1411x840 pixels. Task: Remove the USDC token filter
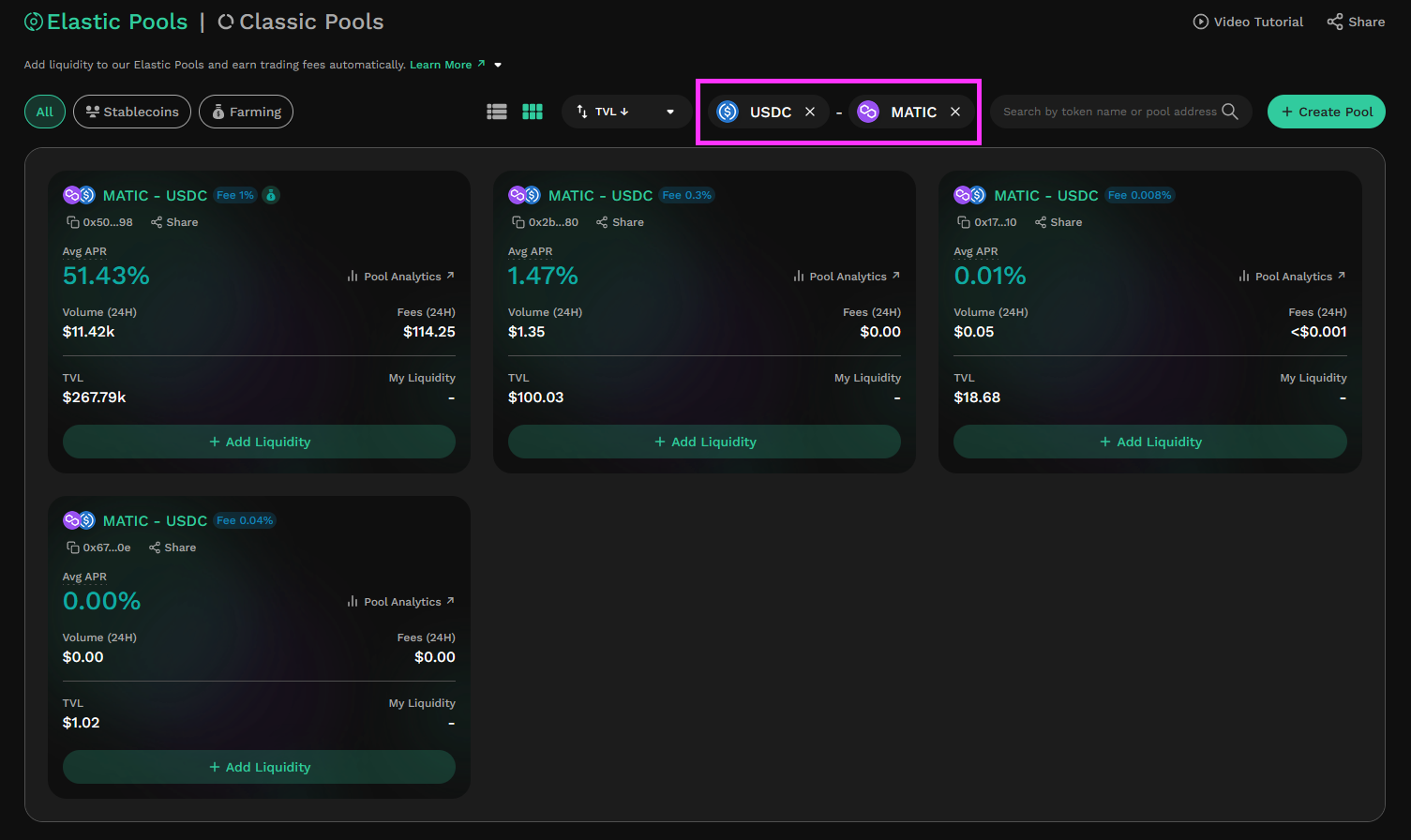[x=810, y=112]
